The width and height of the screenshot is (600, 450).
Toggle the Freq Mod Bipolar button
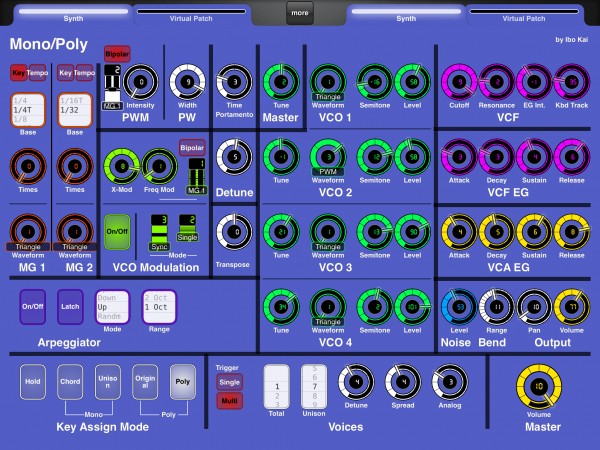192,148
